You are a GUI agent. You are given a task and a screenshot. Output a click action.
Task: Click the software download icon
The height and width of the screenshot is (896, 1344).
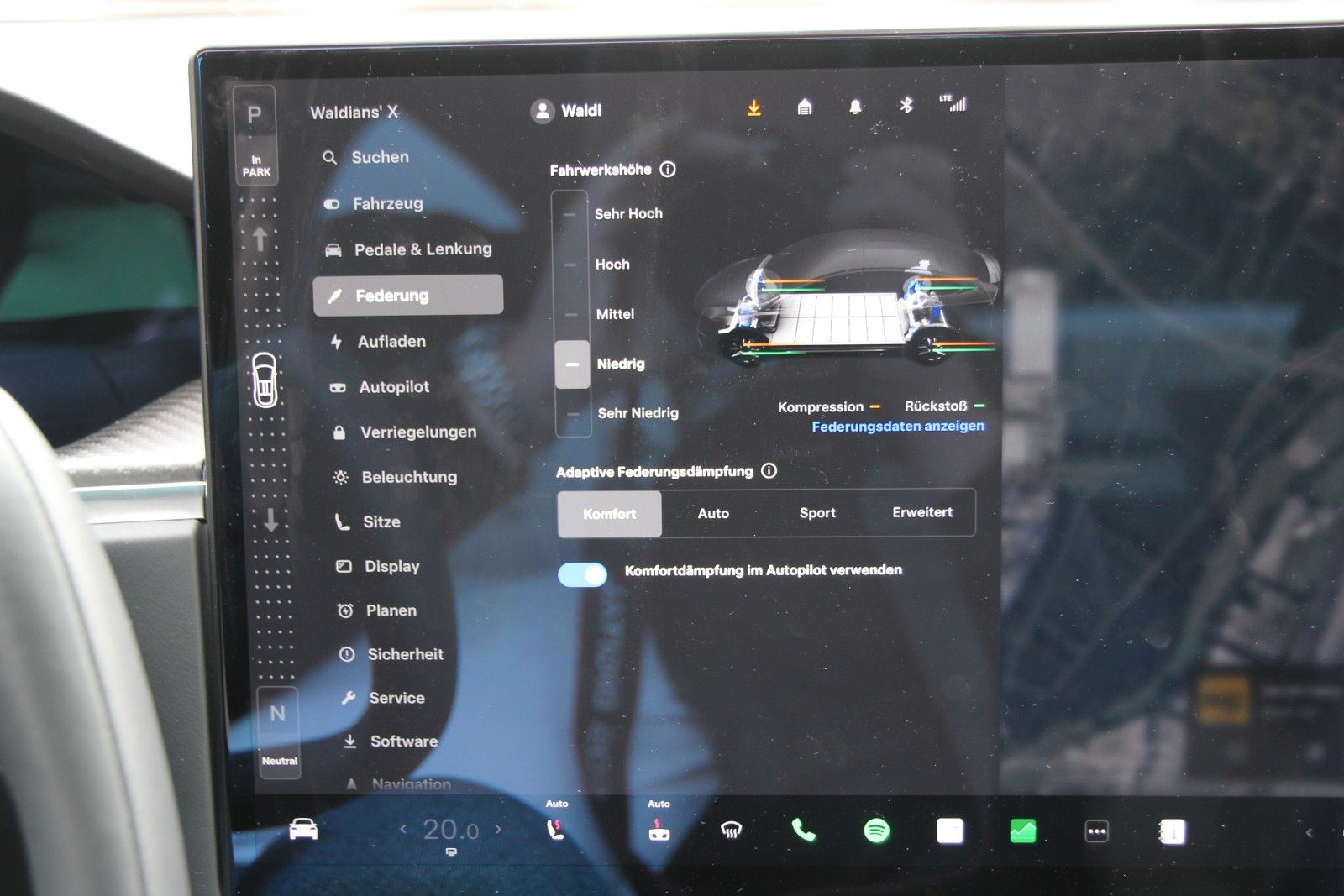pos(753,107)
